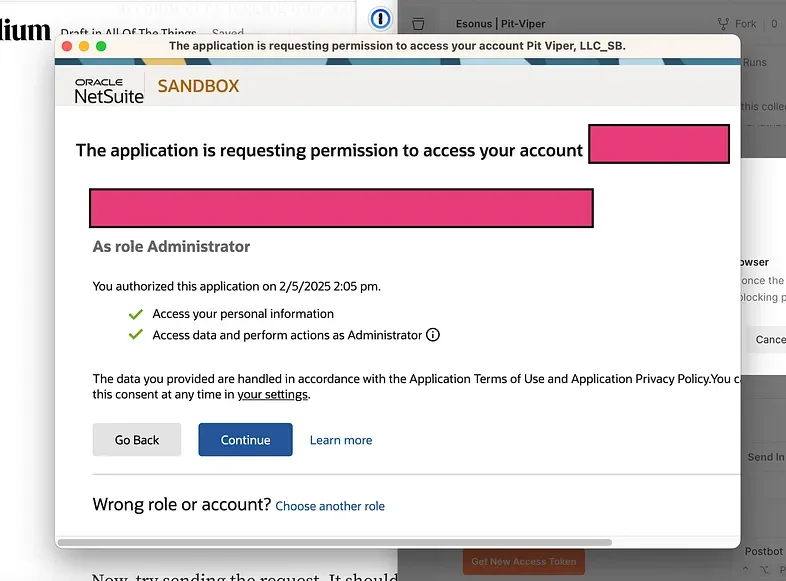Select the Choose another role link

coord(330,506)
